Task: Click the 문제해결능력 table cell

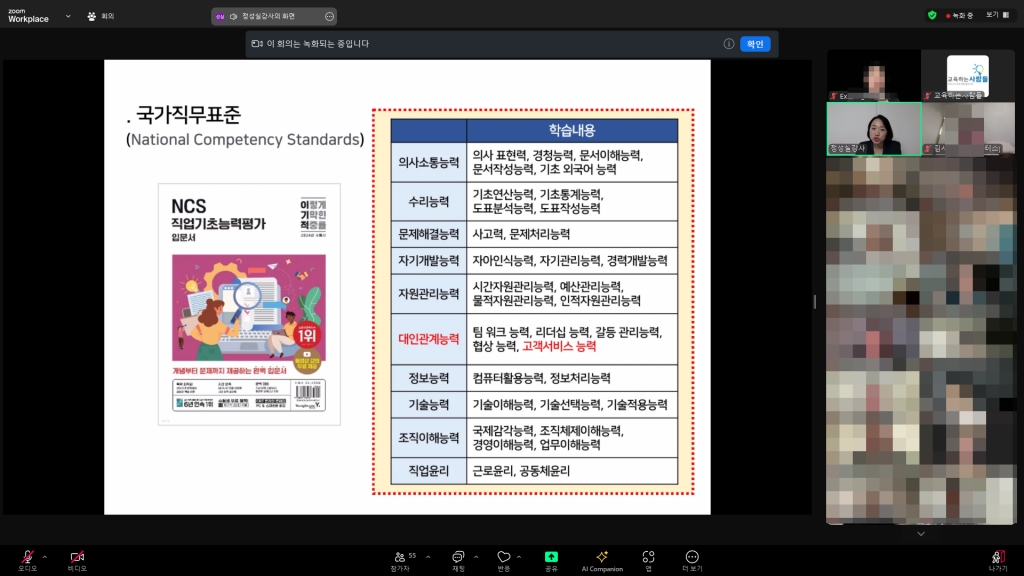Action: tap(428, 234)
